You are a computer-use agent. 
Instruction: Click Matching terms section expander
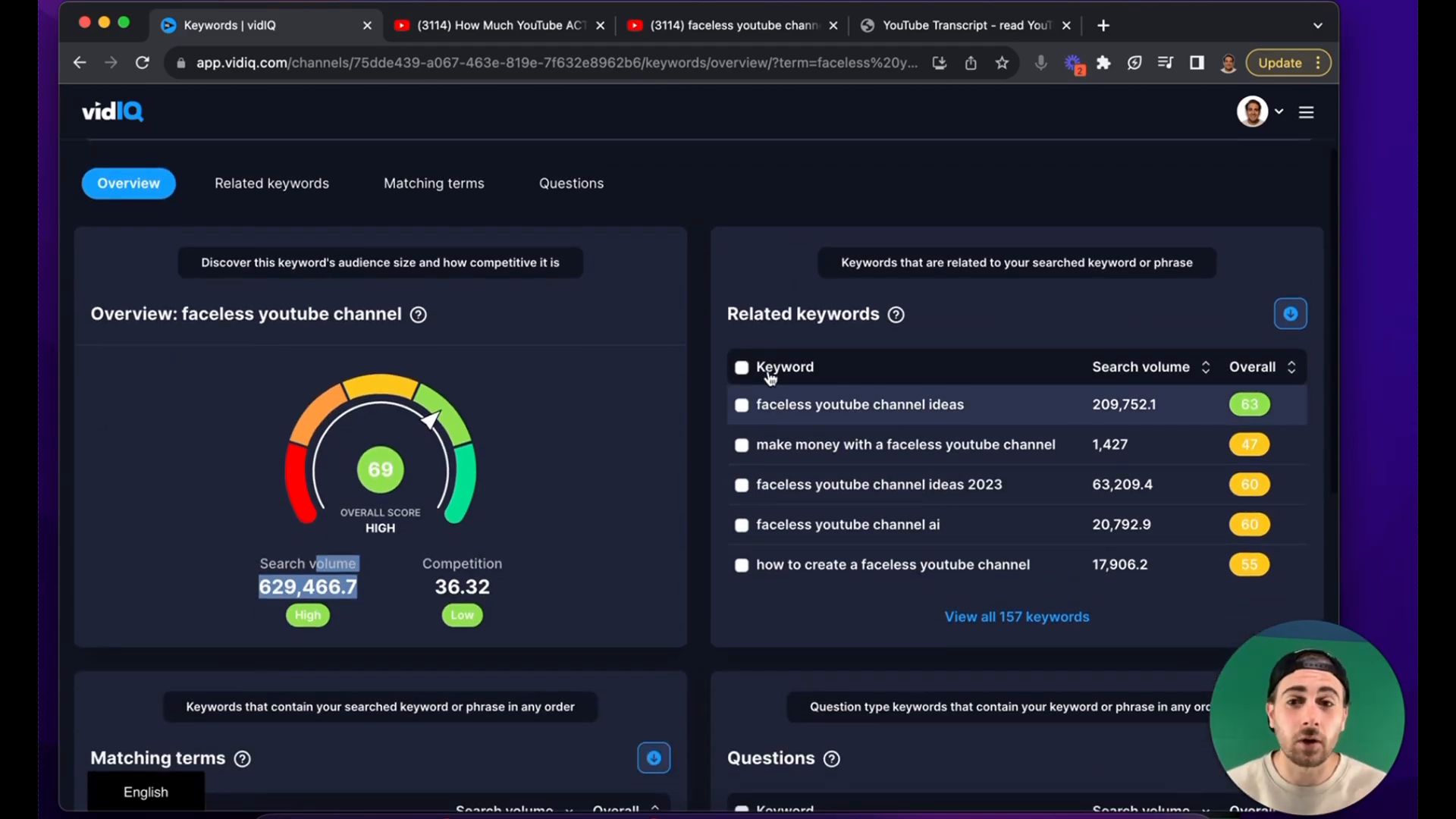654,758
